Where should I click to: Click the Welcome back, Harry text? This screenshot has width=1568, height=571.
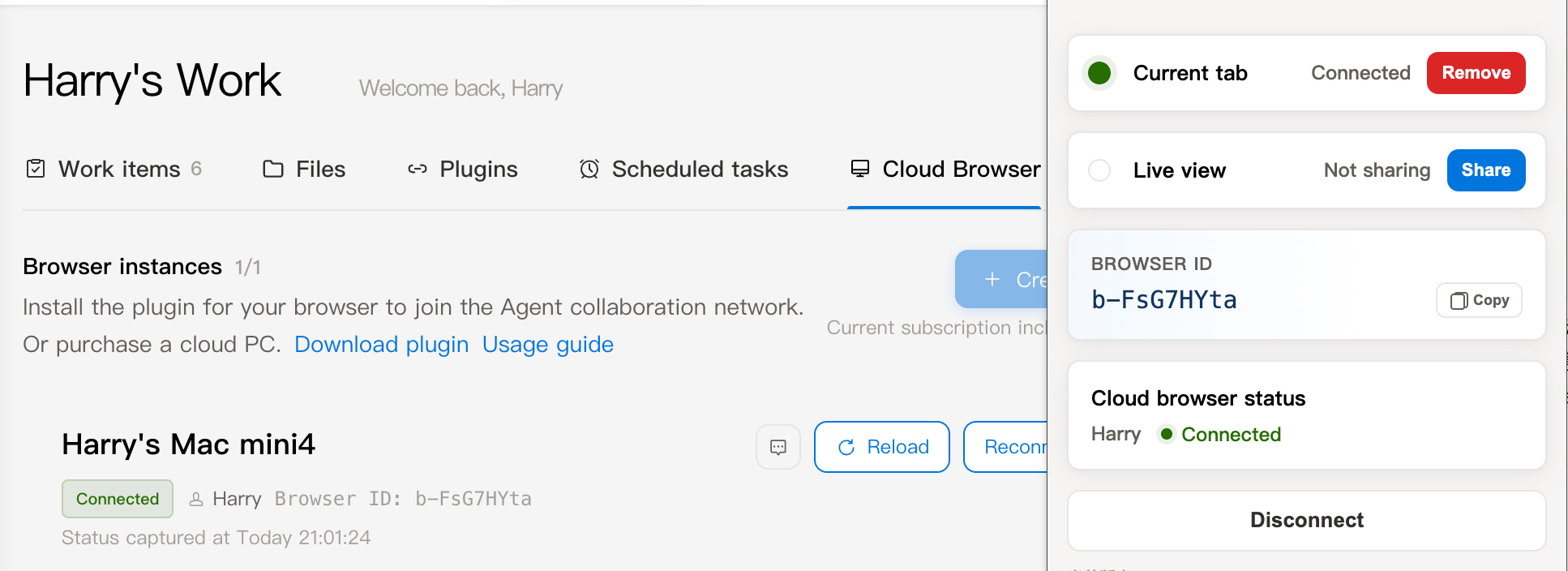pyautogui.click(x=461, y=88)
